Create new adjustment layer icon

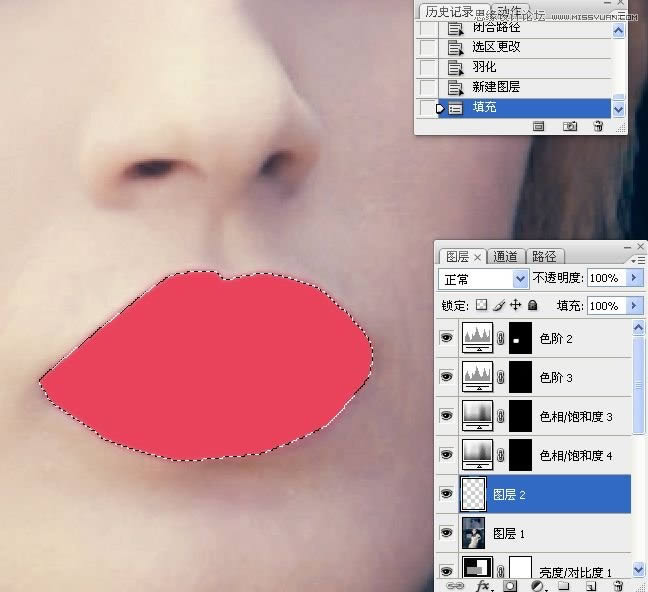pos(537,585)
